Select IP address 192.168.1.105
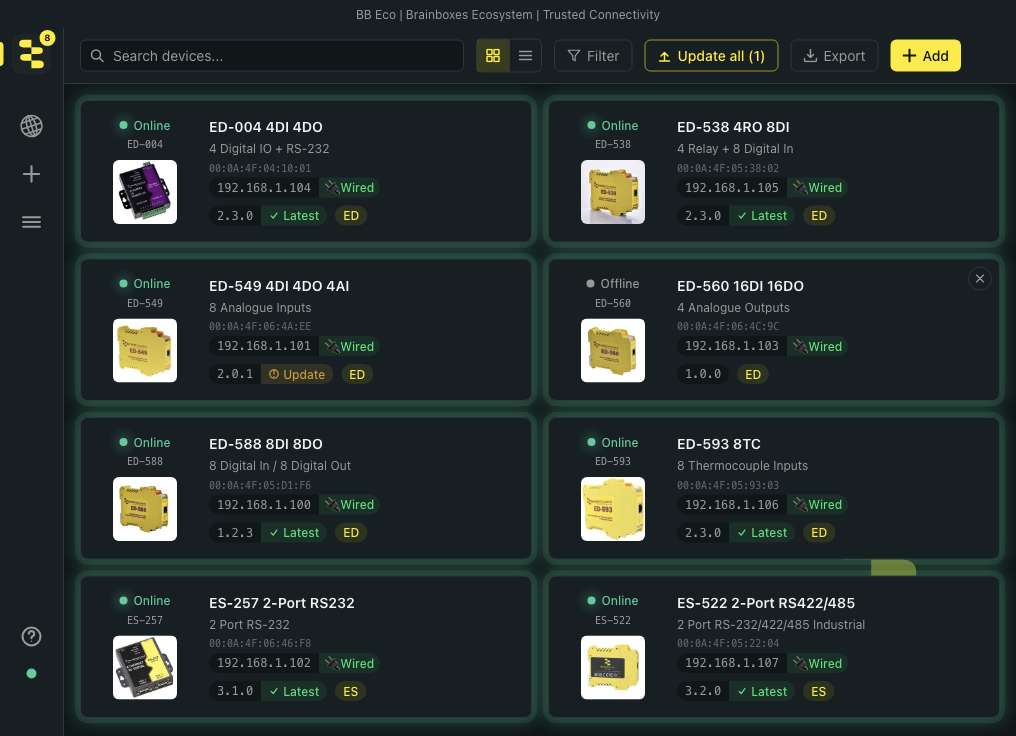This screenshot has height=736, width=1016. [732, 188]
